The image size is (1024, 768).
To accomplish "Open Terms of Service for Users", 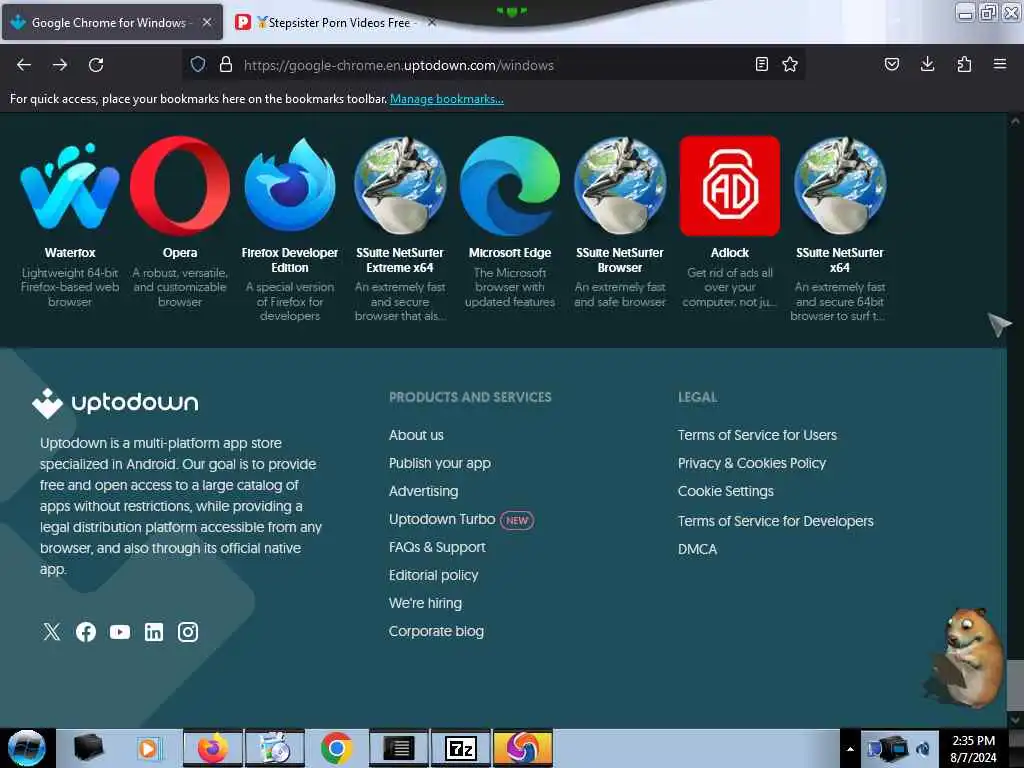I will click(757, 435).
